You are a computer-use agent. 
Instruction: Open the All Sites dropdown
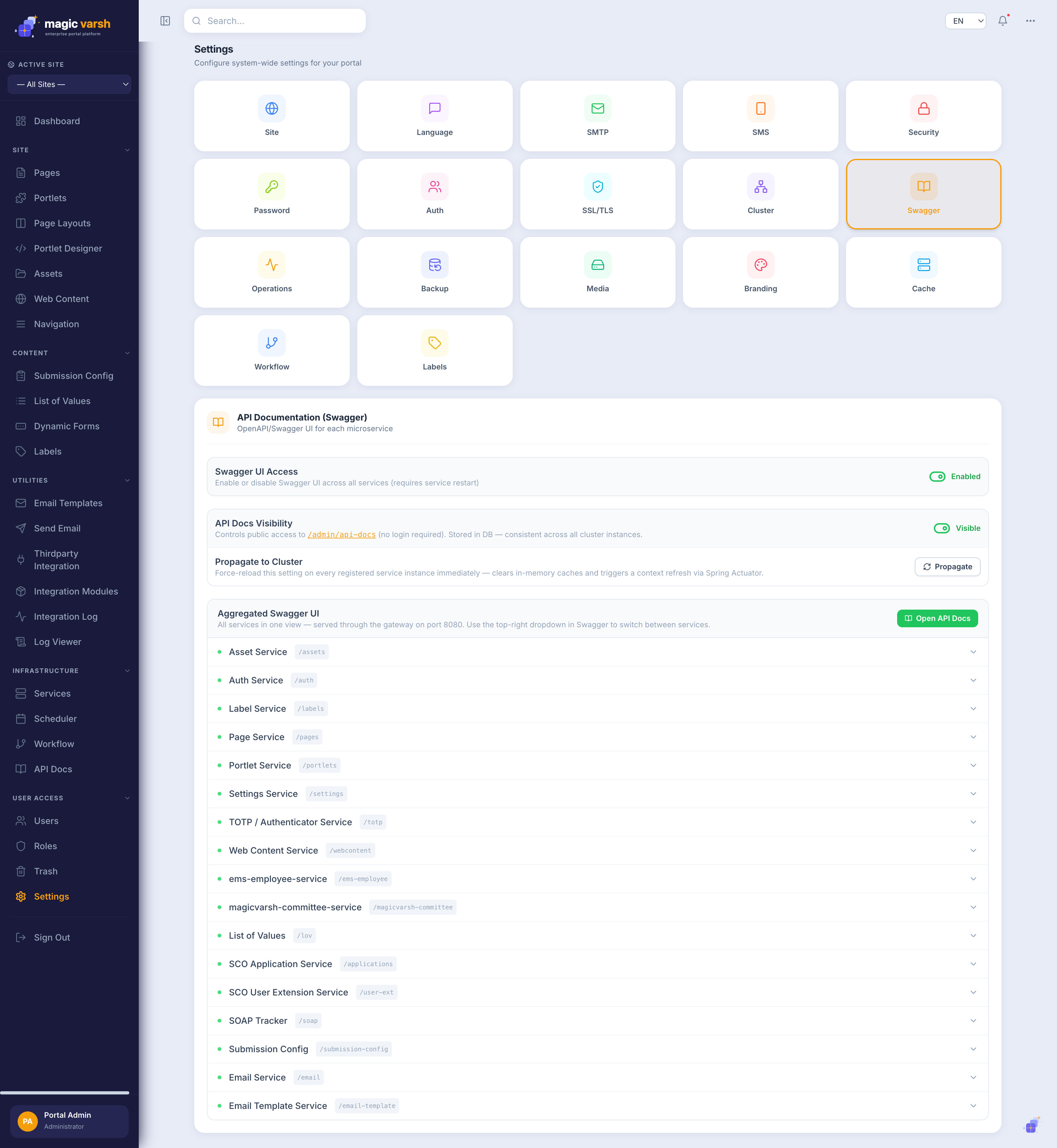(x=69, y=84)
